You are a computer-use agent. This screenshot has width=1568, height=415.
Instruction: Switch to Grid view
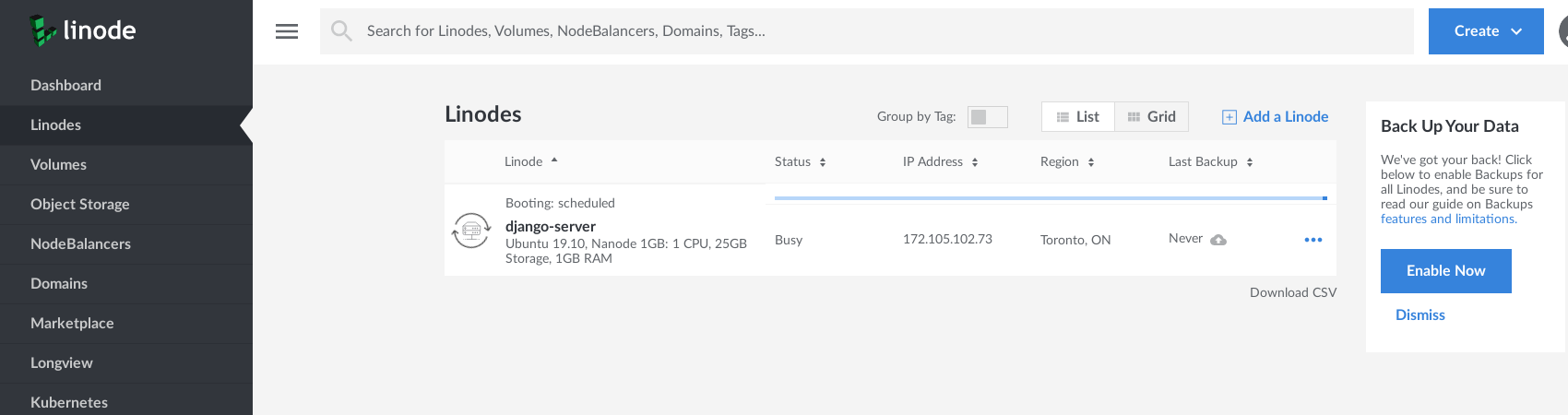click(x=1152, y=117)
